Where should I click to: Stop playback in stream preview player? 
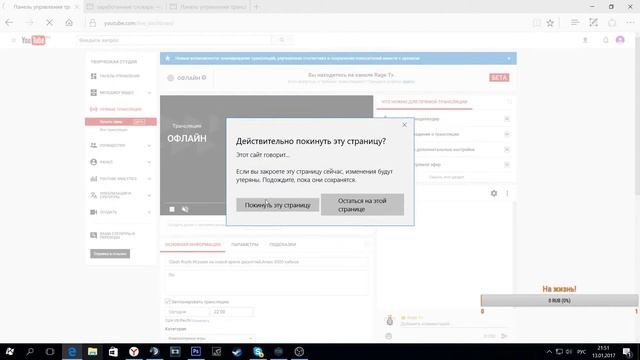(x=172, y=209)
